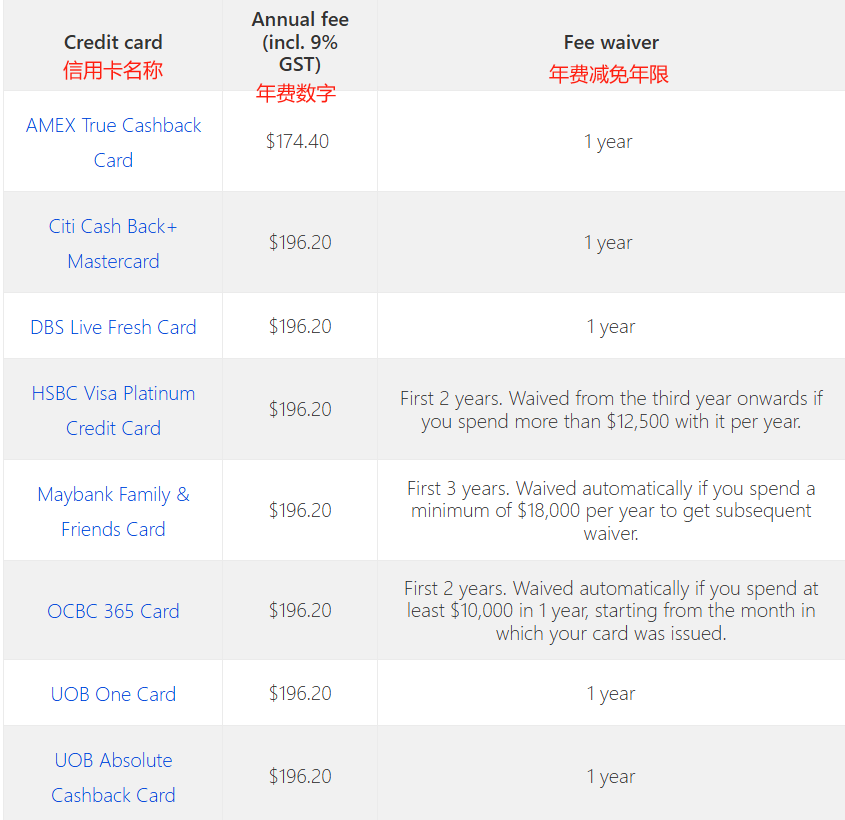Click the Credit card column header
The height and width of the screenshot is (820, 845).
point(113,42)
